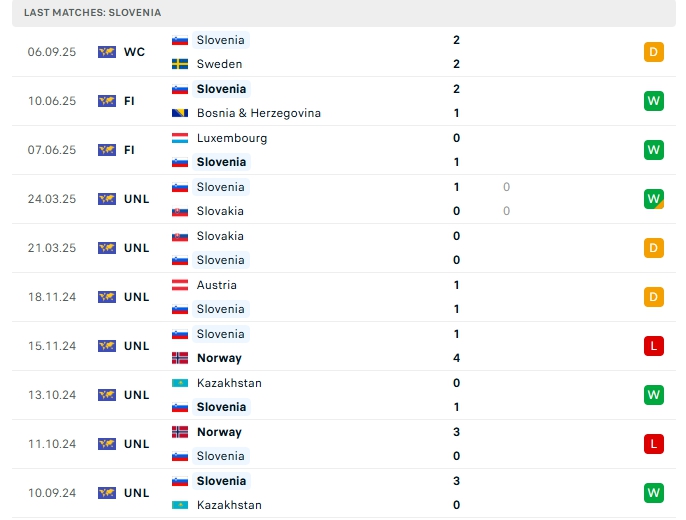Open Slovenia team link in Sweden match
Viewport: 686px width, 520px height.
[220, 40]
